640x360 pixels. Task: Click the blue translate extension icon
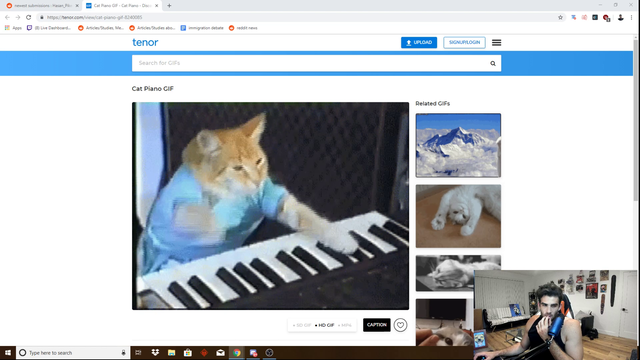tap(573, 17)
